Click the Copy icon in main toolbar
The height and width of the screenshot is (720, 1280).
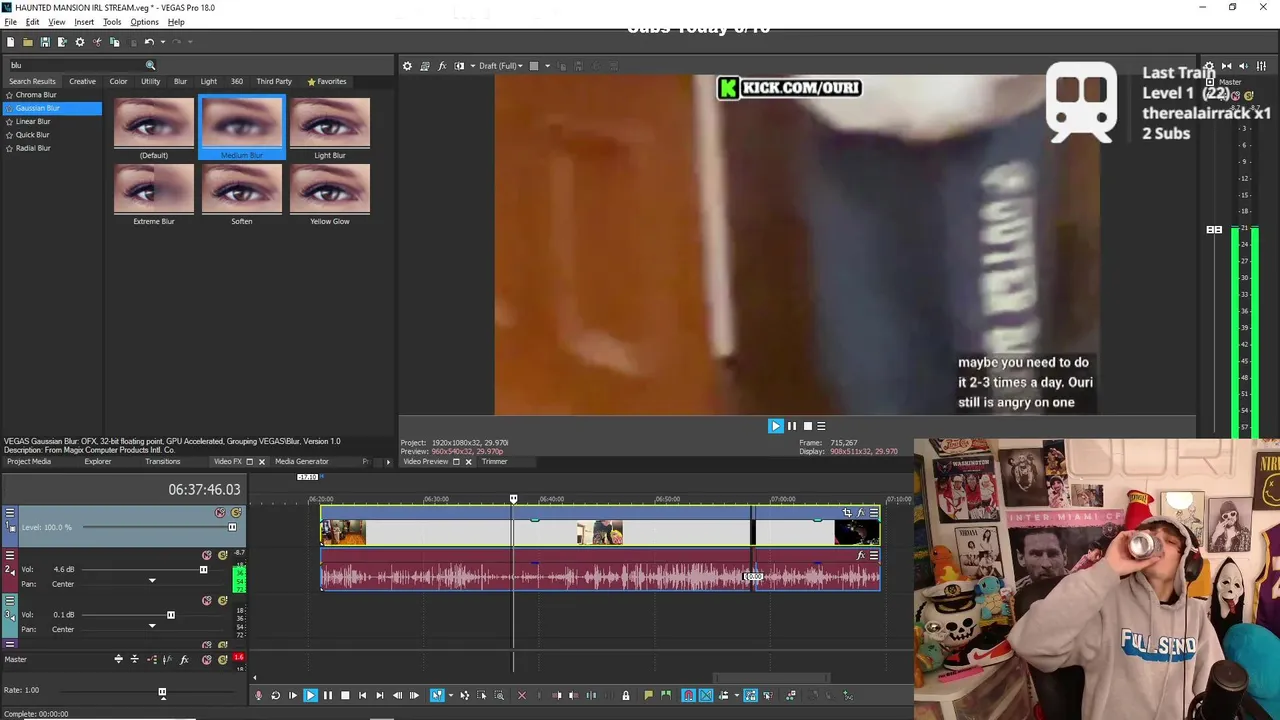(114, 42)
